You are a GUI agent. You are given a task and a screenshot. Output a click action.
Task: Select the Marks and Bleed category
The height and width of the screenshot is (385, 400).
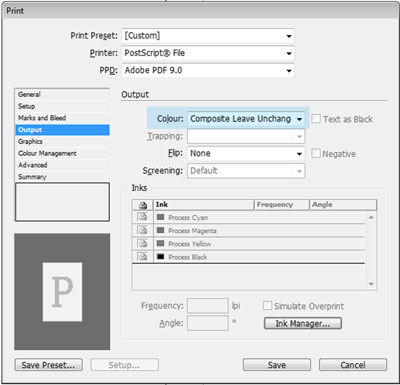(x=62, y=118)
